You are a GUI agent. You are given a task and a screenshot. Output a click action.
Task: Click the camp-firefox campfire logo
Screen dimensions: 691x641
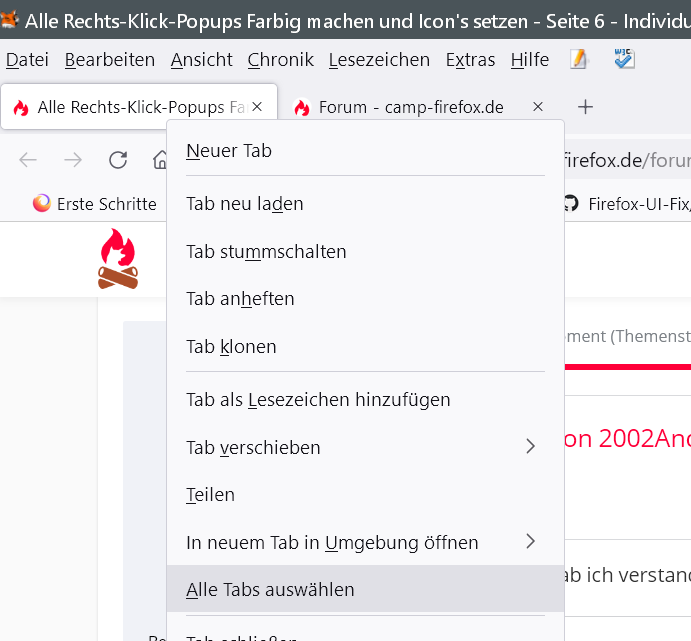point(118,259)
